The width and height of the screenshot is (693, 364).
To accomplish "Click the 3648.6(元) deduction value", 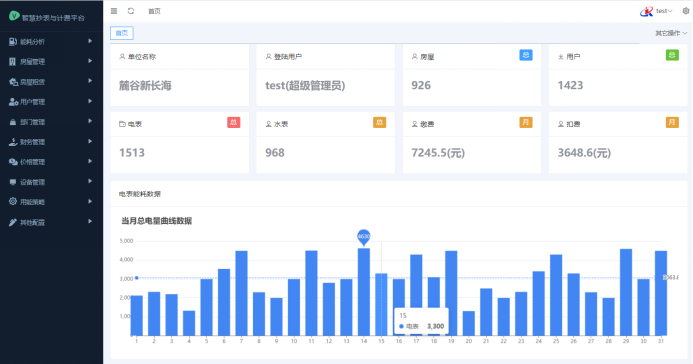I will 584,153.
